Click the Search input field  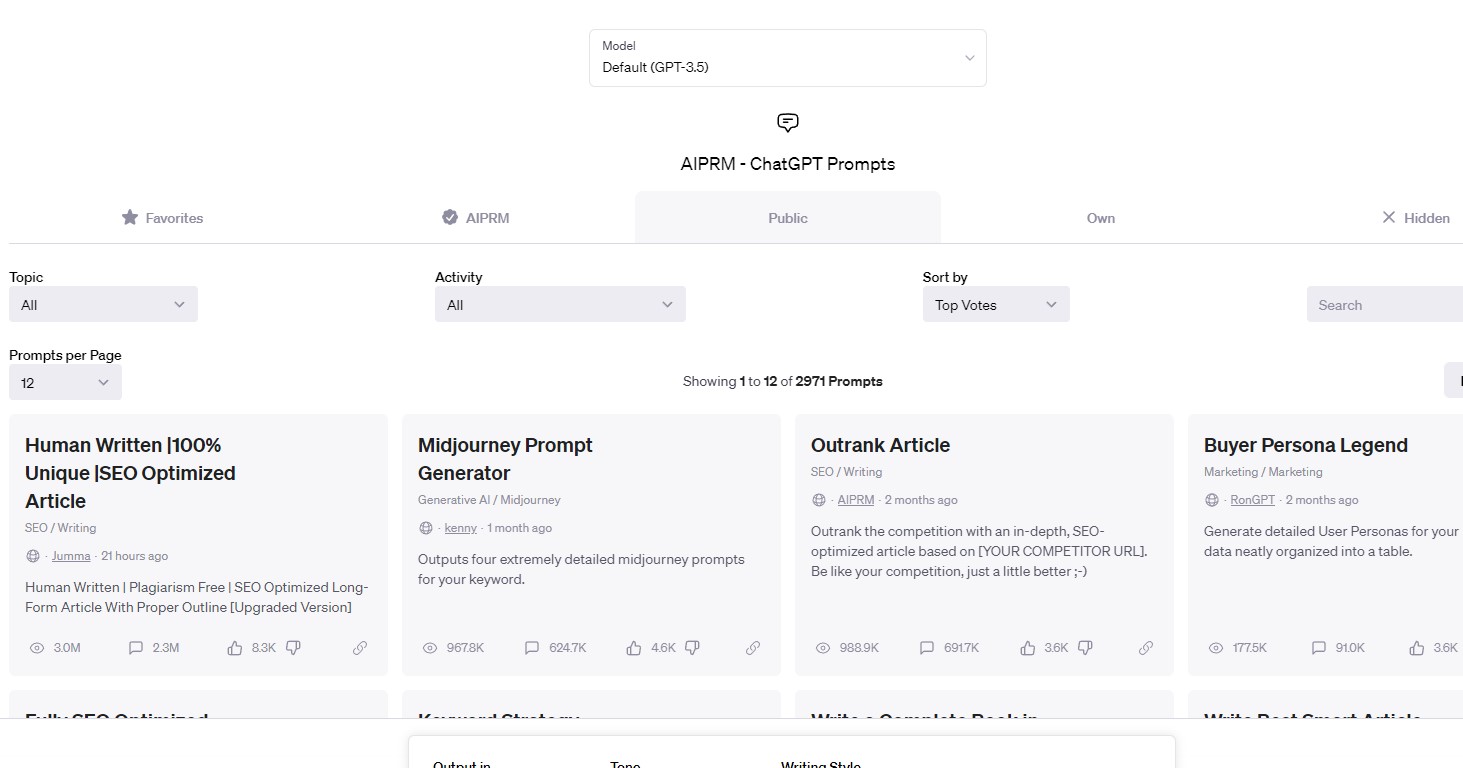1385,304
